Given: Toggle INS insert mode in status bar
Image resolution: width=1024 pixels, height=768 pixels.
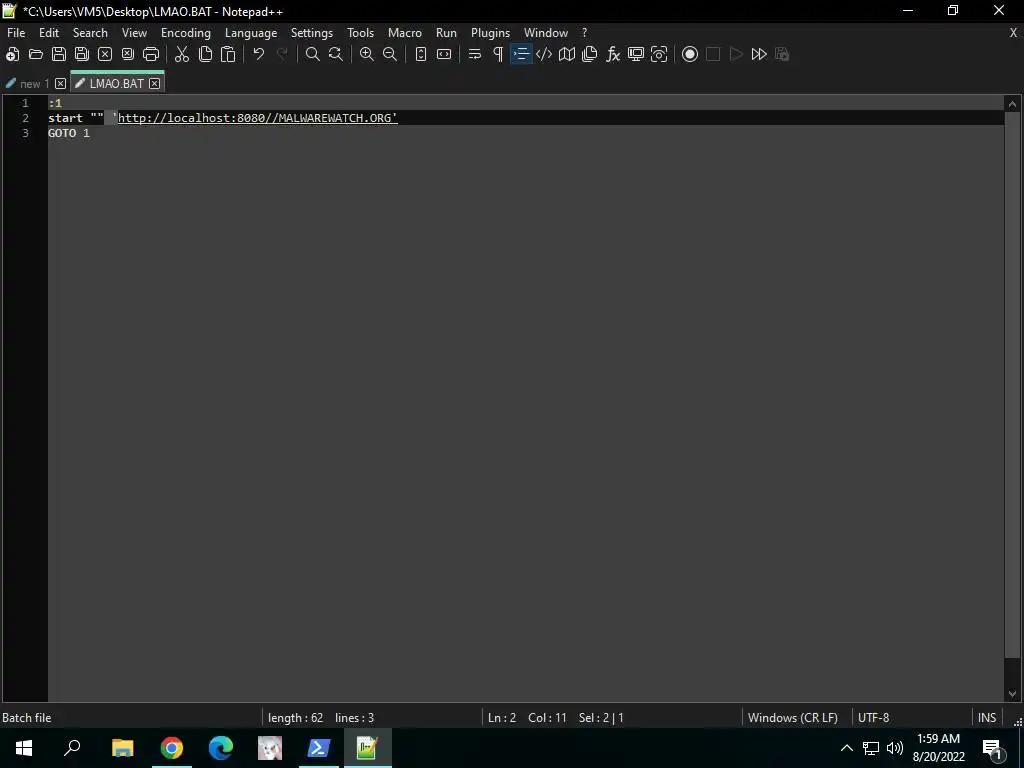Looking at the screenshot, I should [x=987, y=718].
